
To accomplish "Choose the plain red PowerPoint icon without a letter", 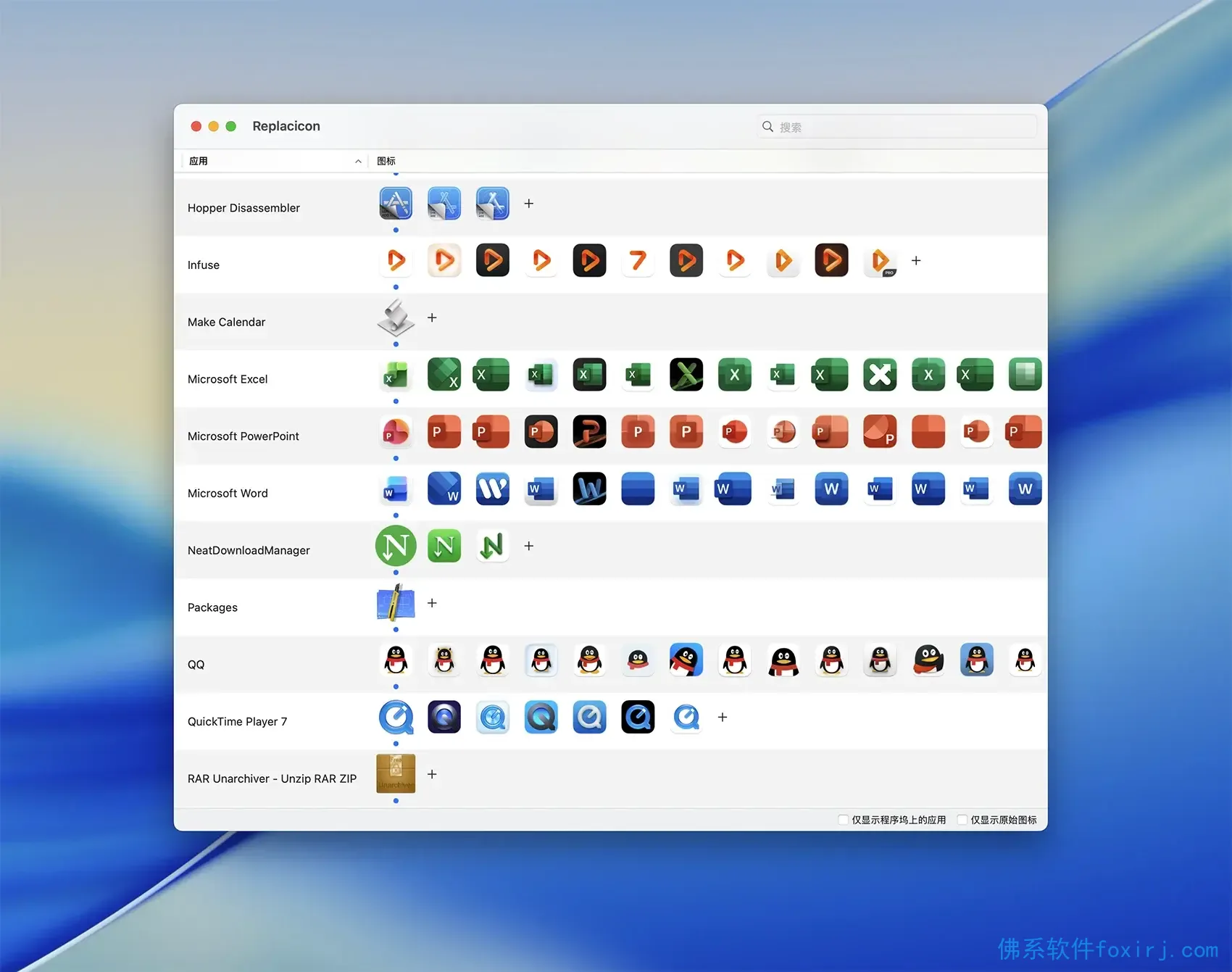I will click(928, 432).
